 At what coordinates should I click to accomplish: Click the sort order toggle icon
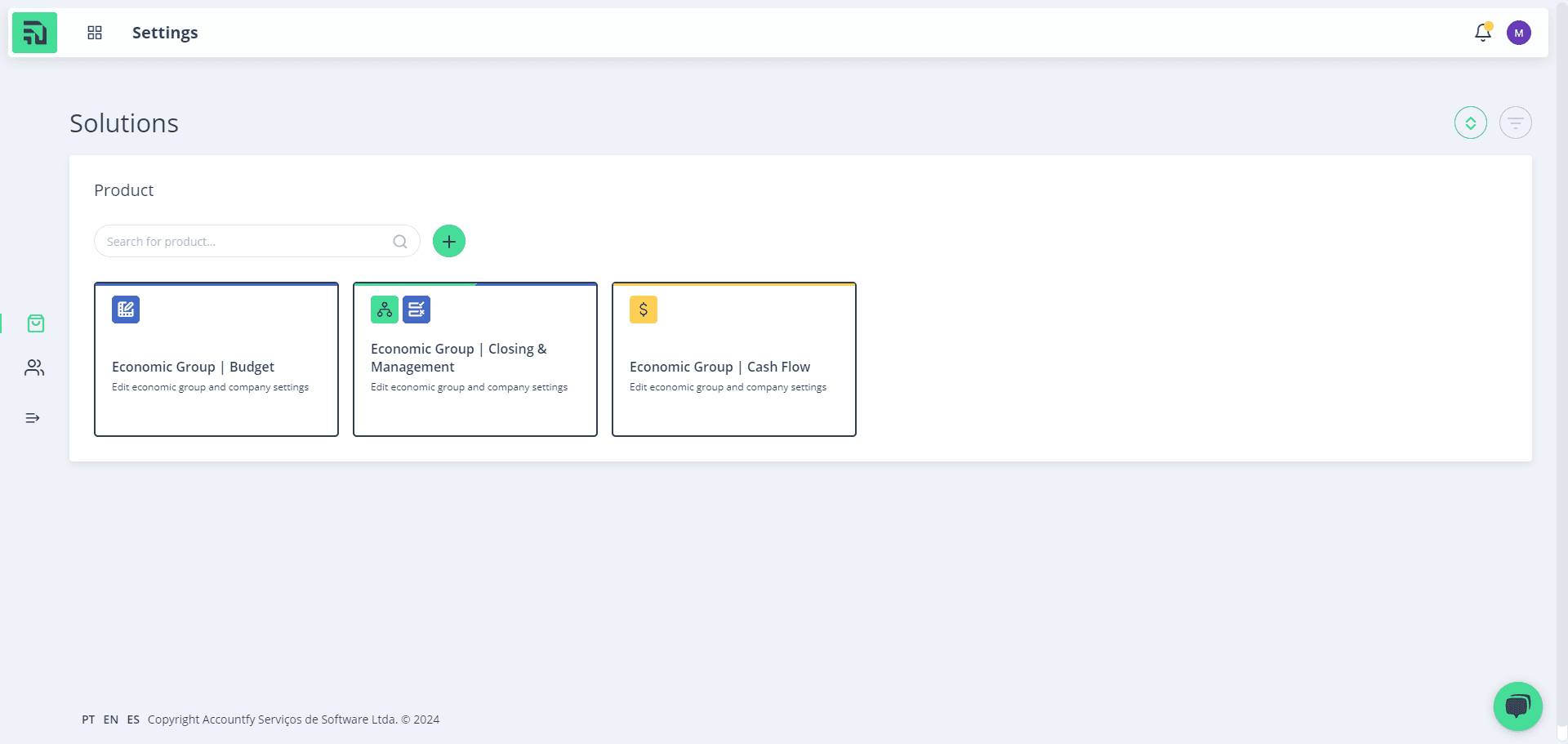point(1471,123)
